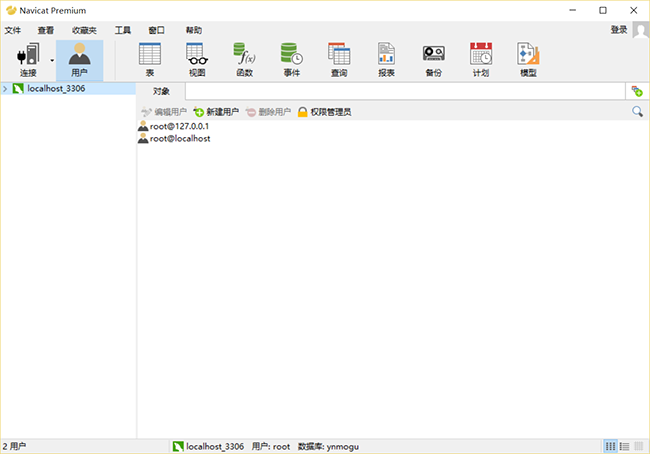Open the Query (查询) toolbar icon
650x454 pixels.
pos(339,60)
